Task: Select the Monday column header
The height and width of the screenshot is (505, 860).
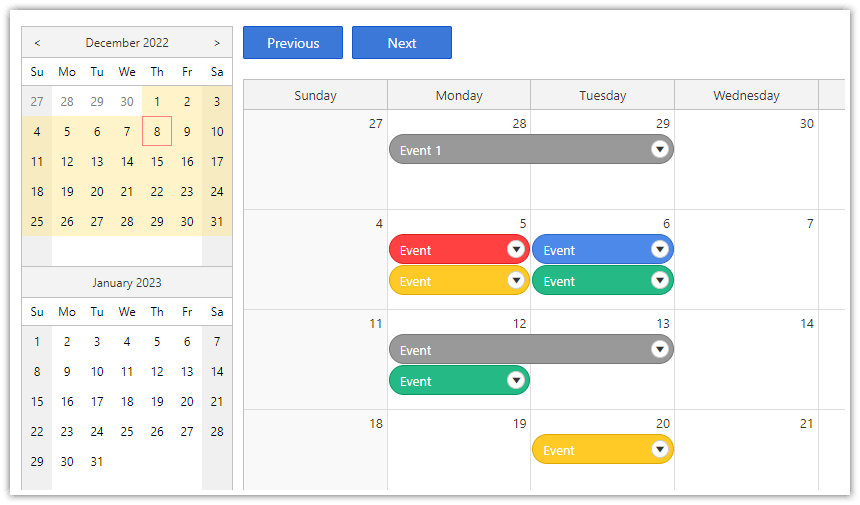Action: tap(459, 96)
